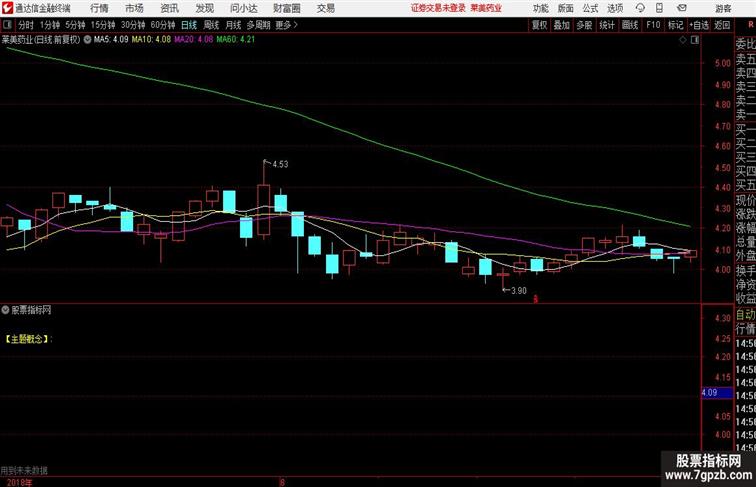This screenshot has width=756, height=487.
Task: Click the 用到未来数据 status text
Action: click(x=24, y=470)
